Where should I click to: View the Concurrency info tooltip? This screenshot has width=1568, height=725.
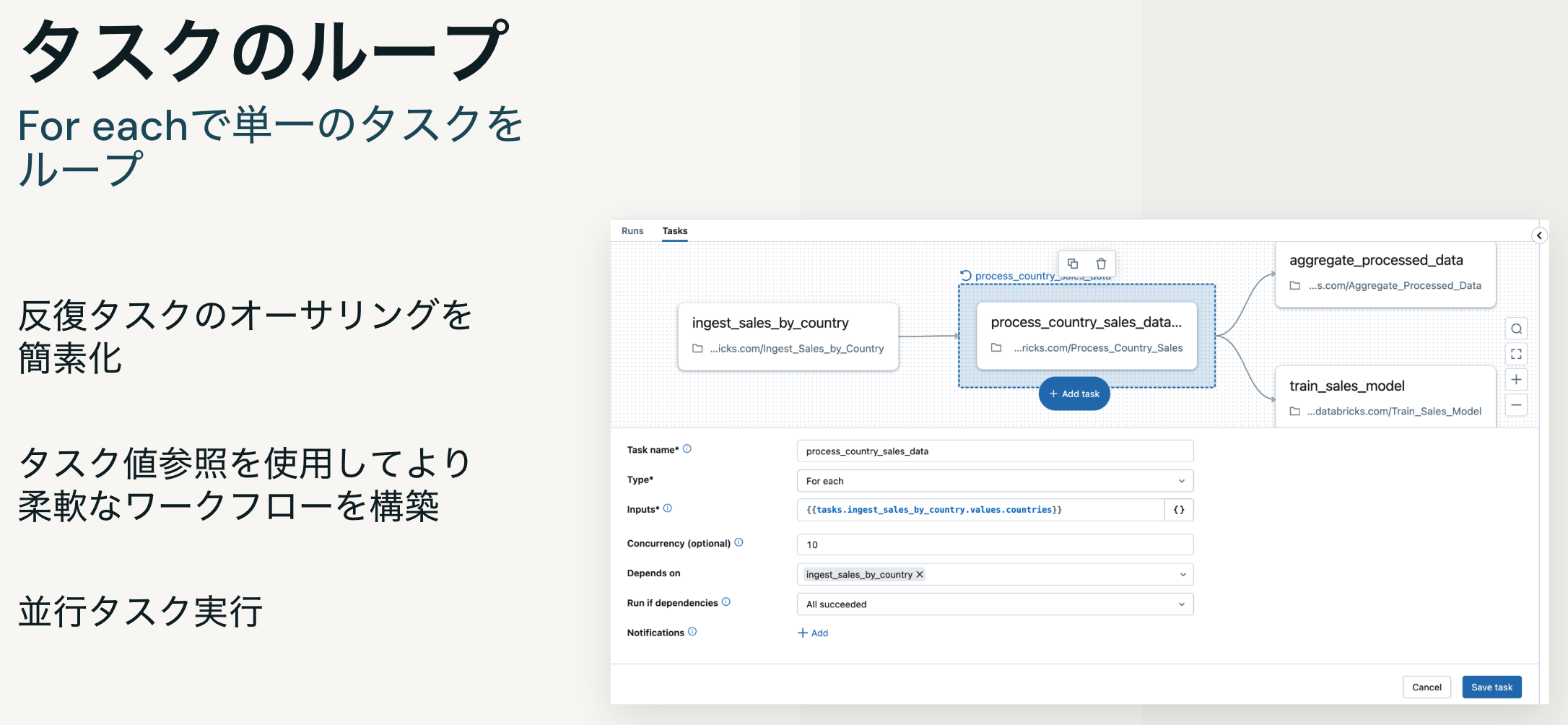tap(739, 543)
